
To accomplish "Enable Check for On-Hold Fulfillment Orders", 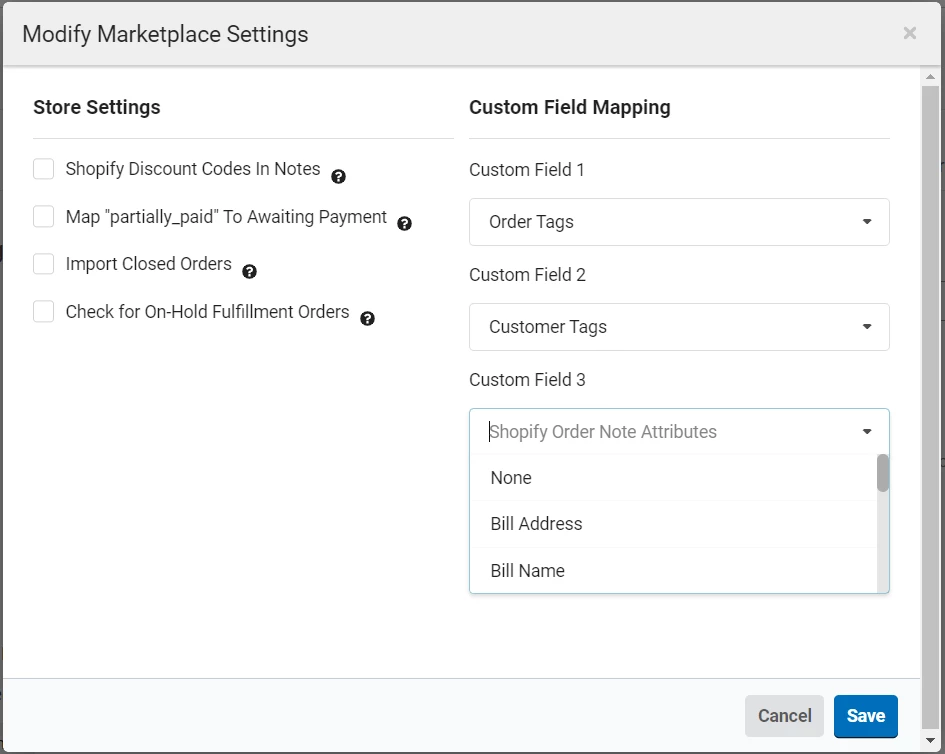I will pyautogui.click(x=44, y=312).
